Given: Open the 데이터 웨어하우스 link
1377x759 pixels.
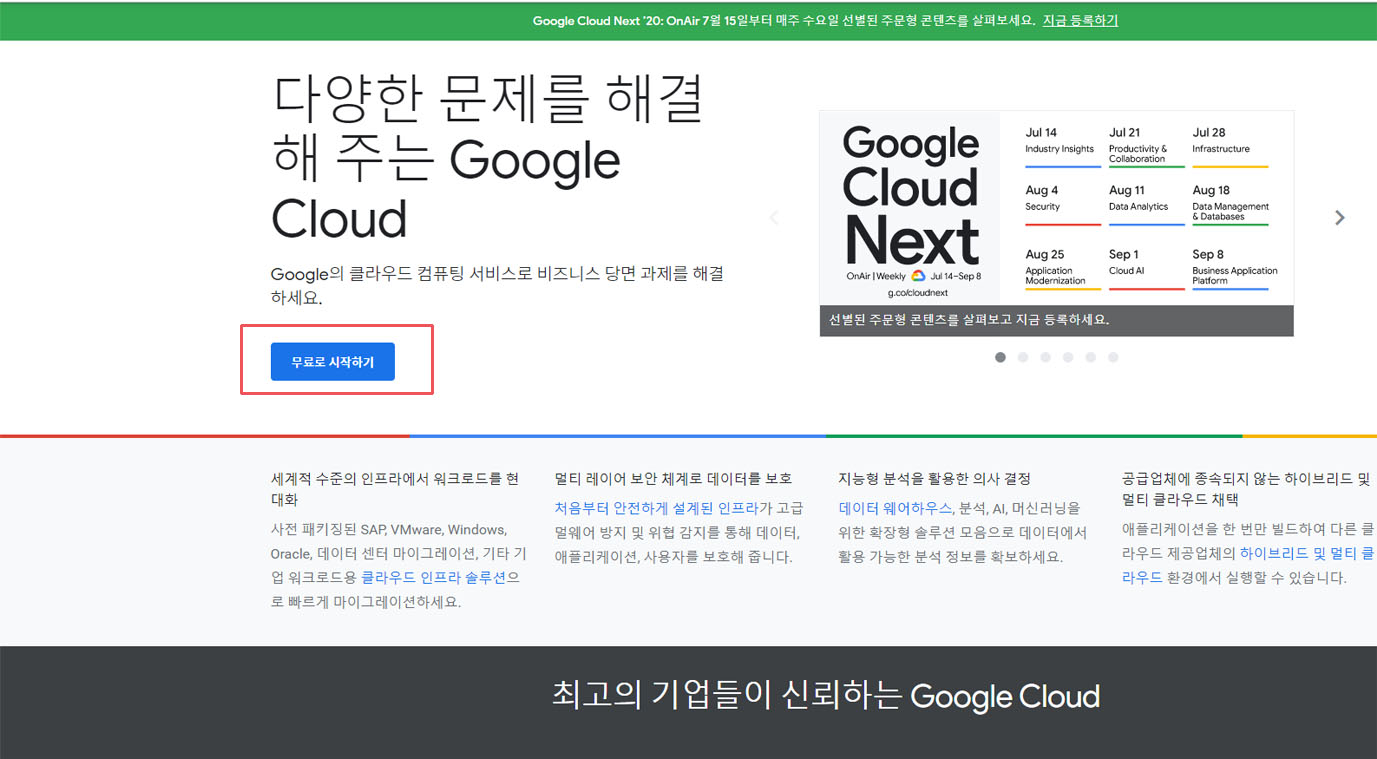Looking at the screenshot, I should 895,508.
